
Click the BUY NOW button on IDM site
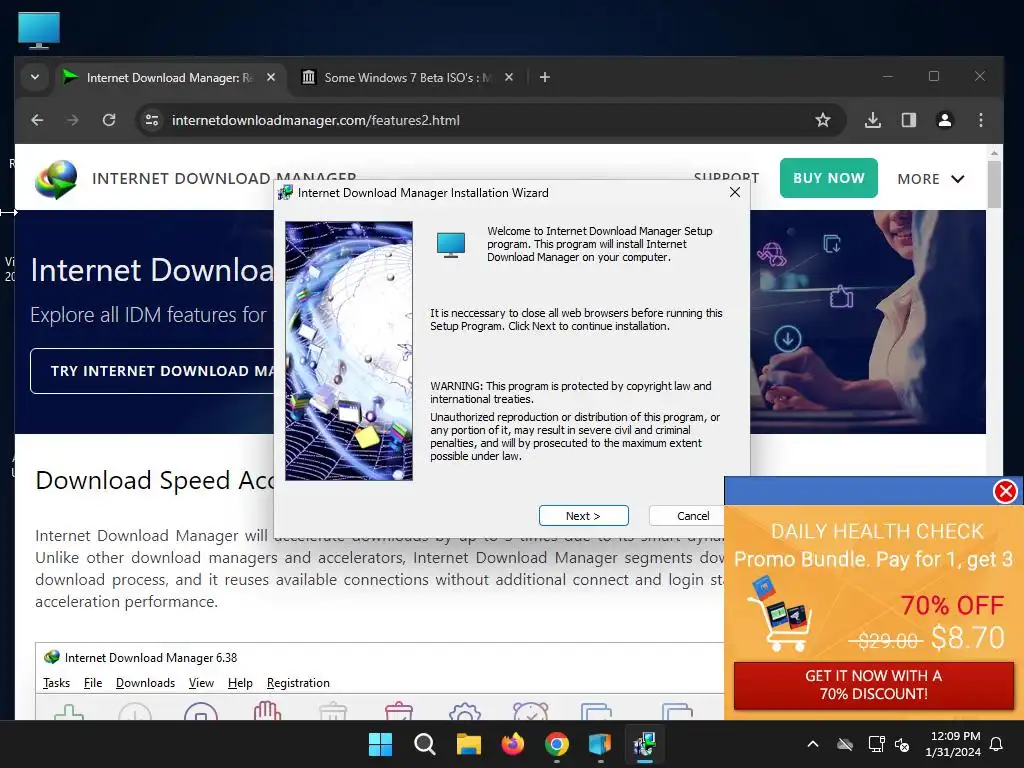828,178
